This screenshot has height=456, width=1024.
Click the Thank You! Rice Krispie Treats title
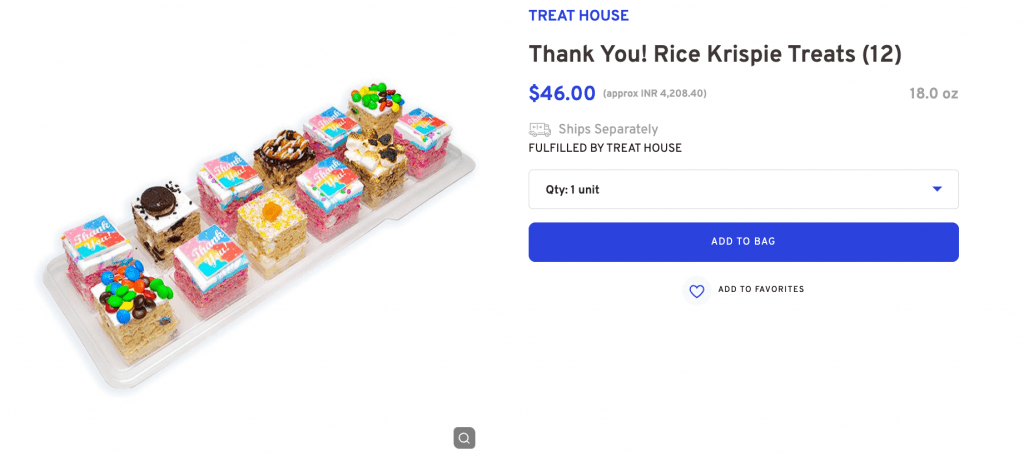tap(715, 54)
